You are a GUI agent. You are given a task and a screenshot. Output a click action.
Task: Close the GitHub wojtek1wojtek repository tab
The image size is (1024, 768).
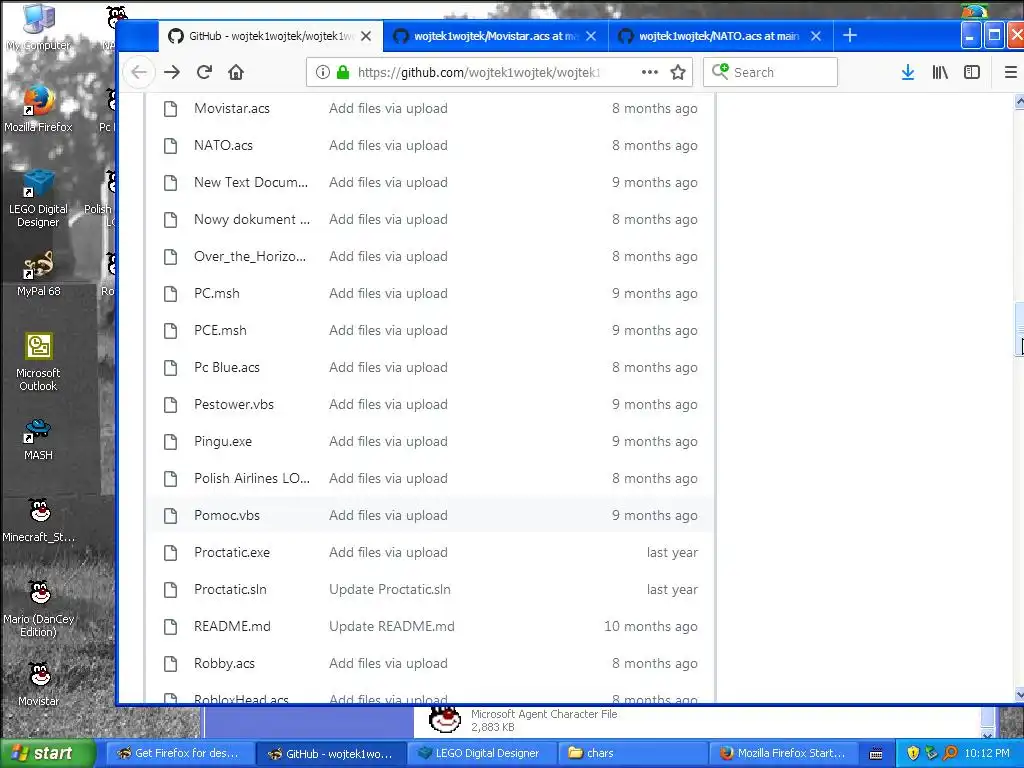366,36
